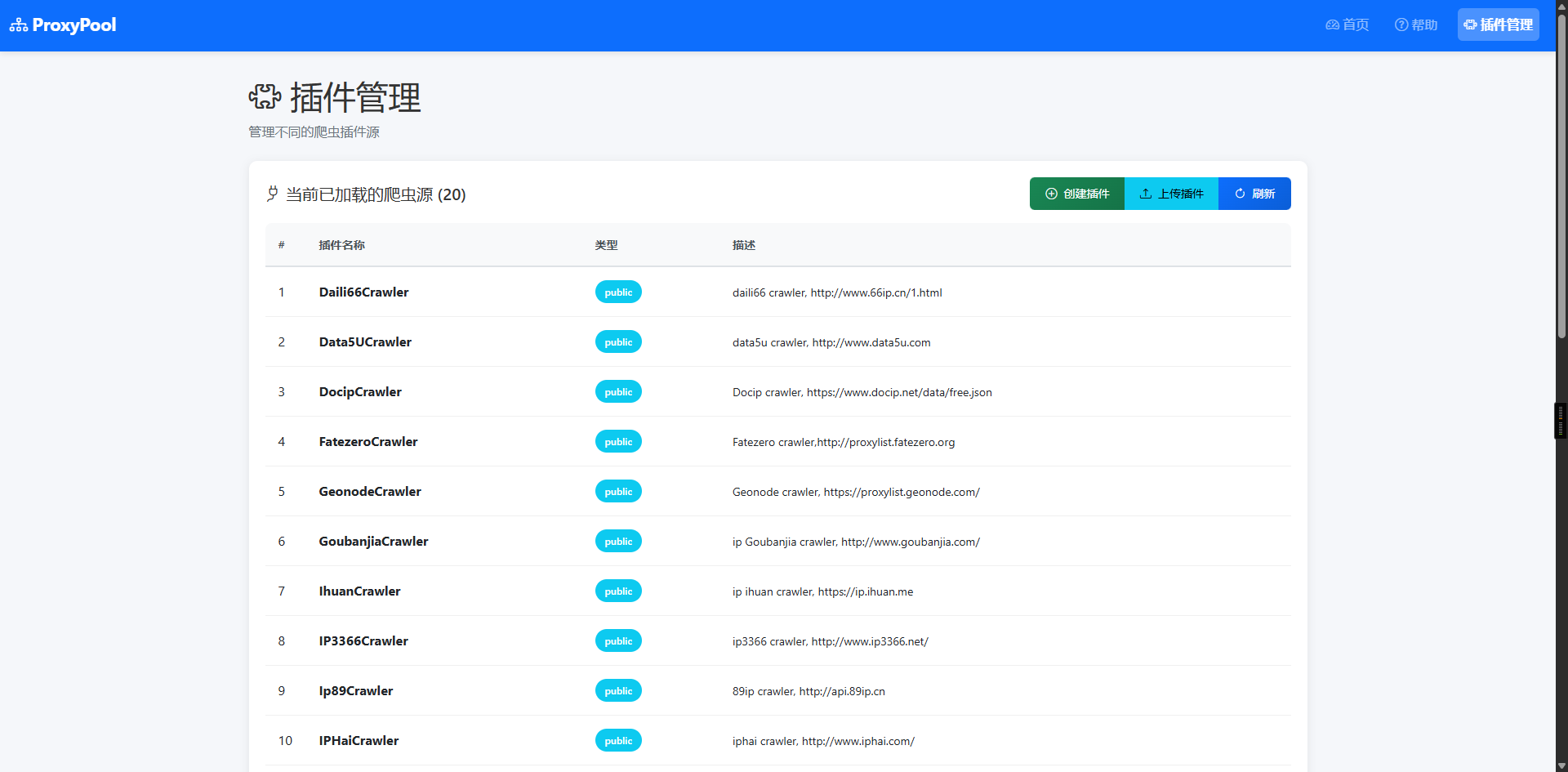
Task: Click the data5u crawler description text
Action: tap(831, 342)
